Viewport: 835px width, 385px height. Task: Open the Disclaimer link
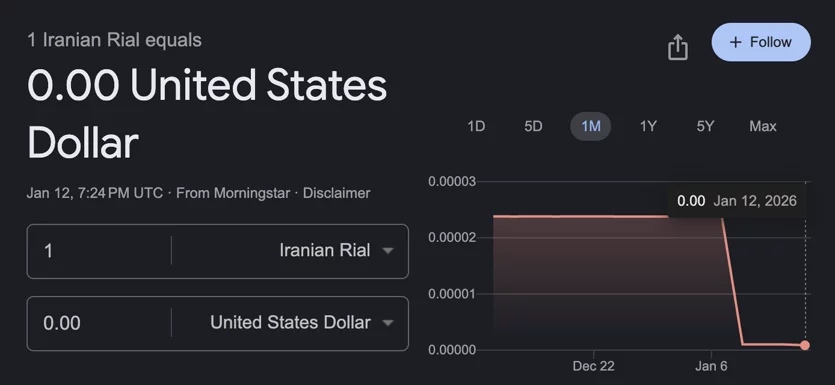click(337, 193)
